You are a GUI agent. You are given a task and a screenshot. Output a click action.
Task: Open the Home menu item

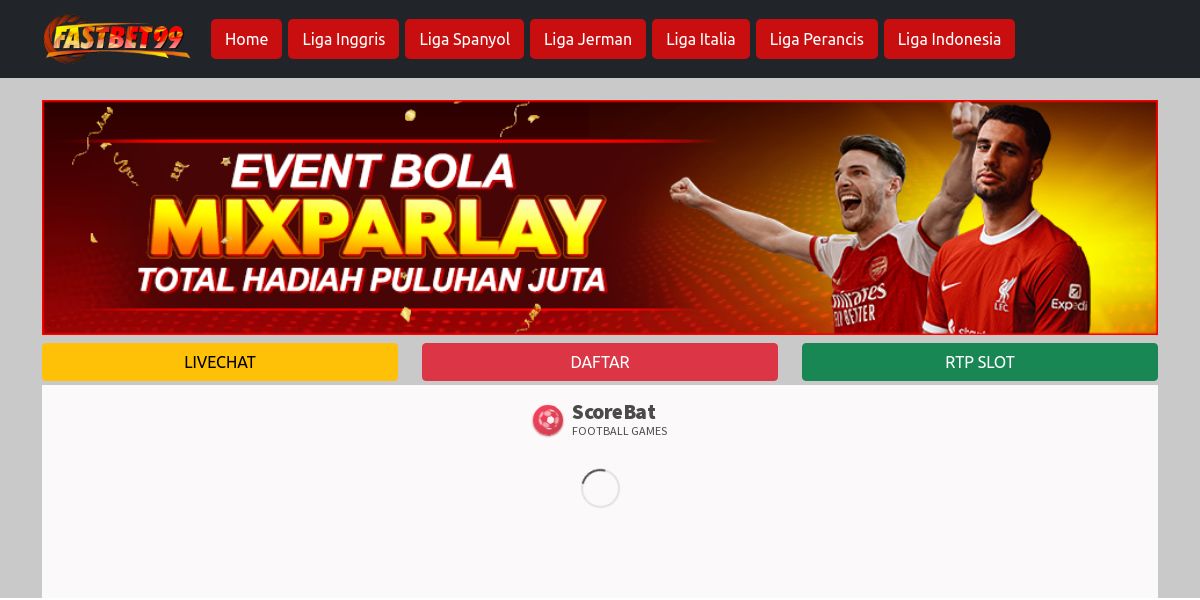click(246, 39)
